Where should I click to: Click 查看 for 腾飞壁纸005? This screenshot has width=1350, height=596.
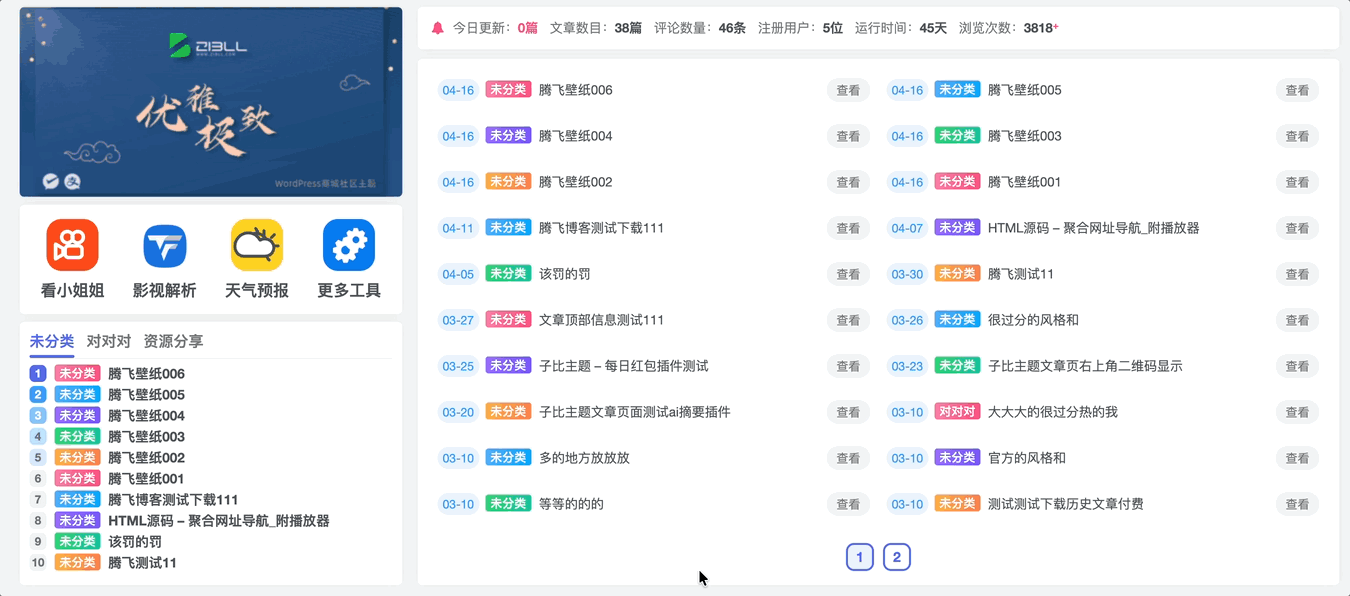coord(1297,90)
